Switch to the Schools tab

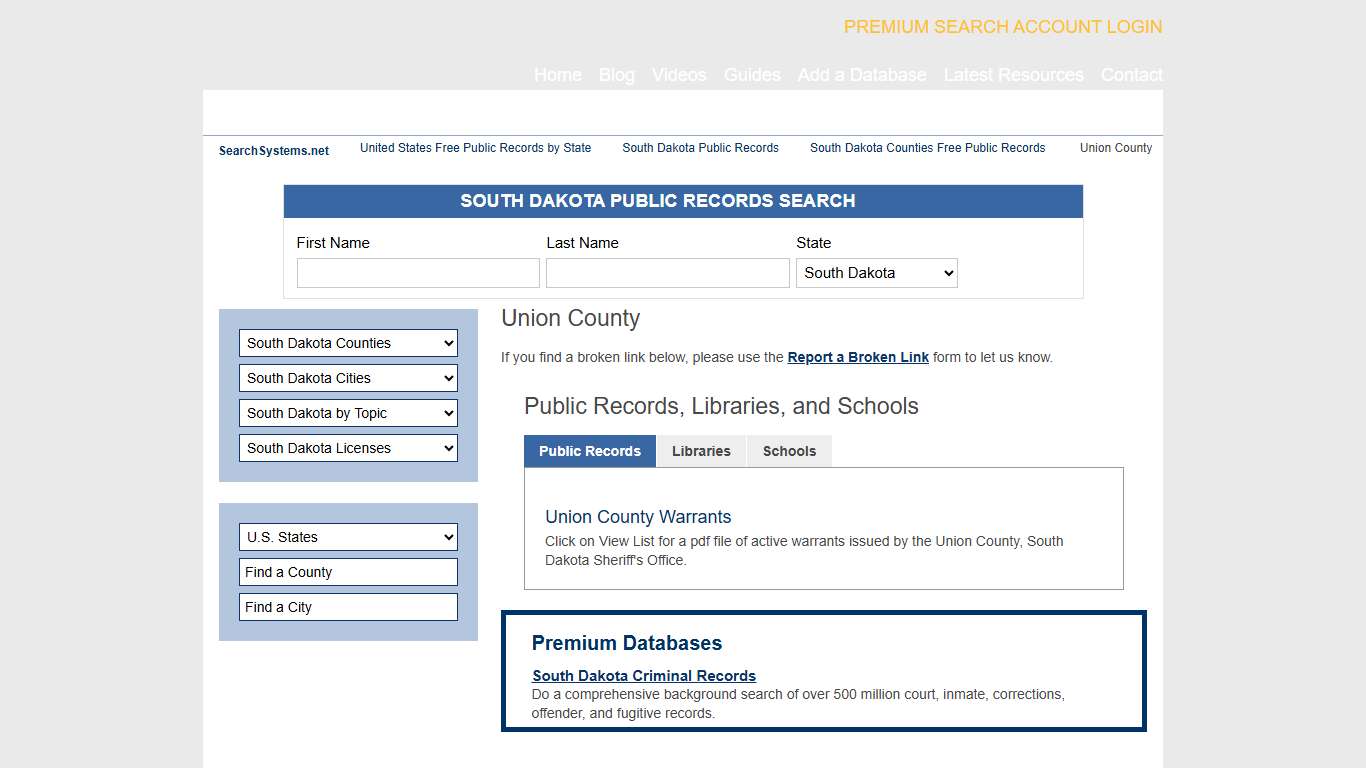[x=789, y=451]
